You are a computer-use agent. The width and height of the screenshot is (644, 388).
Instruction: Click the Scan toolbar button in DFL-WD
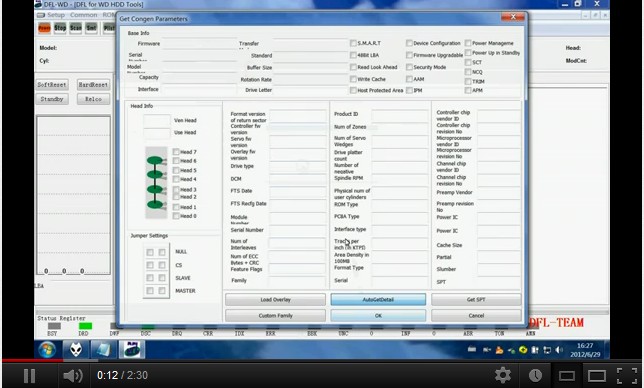(76, 28)
